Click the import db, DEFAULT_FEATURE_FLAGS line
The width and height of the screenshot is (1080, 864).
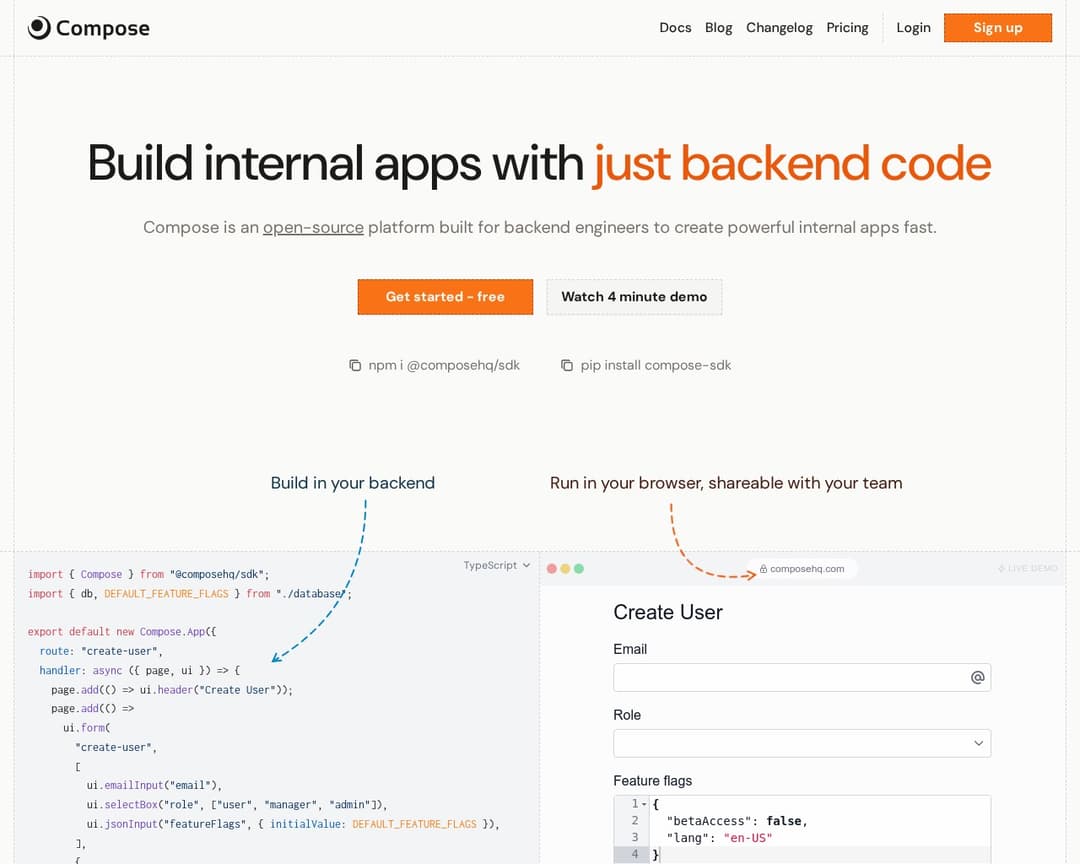pyautogui.click(x=189, y=593)
